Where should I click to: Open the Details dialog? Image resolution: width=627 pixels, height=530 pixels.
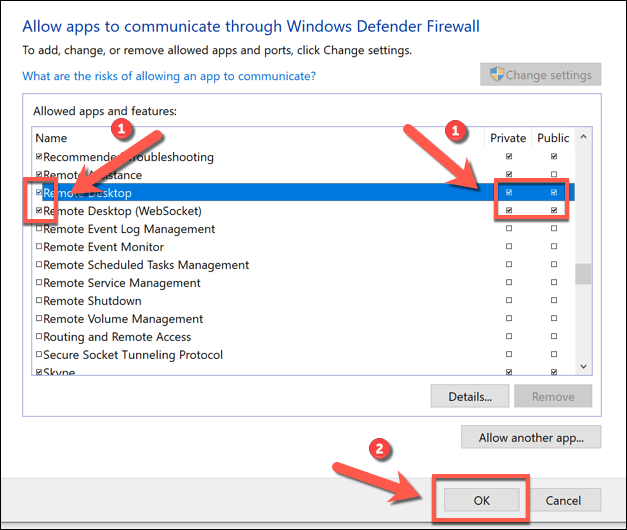470,397
